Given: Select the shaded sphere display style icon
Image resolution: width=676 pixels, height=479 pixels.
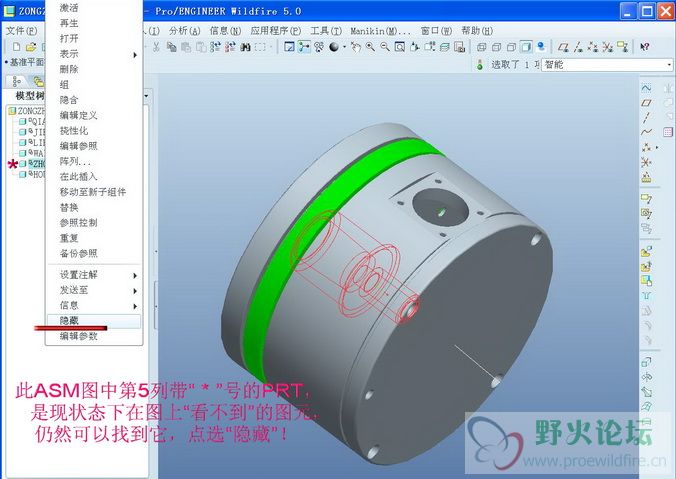Looking at the screenshot, I should (334, 47).
